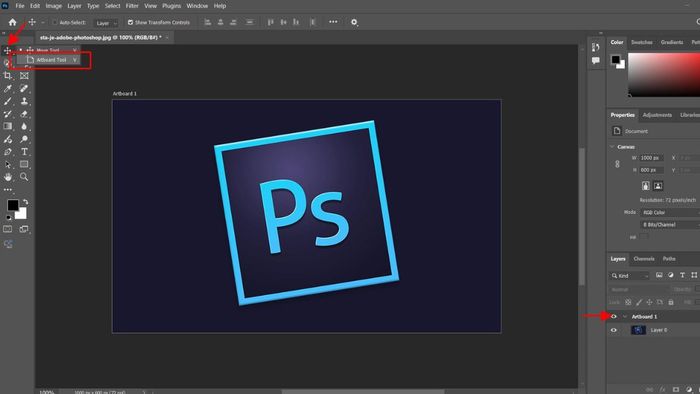Open the layer Kind filter dropdown
700x394 pixels.
click(629, 276)
